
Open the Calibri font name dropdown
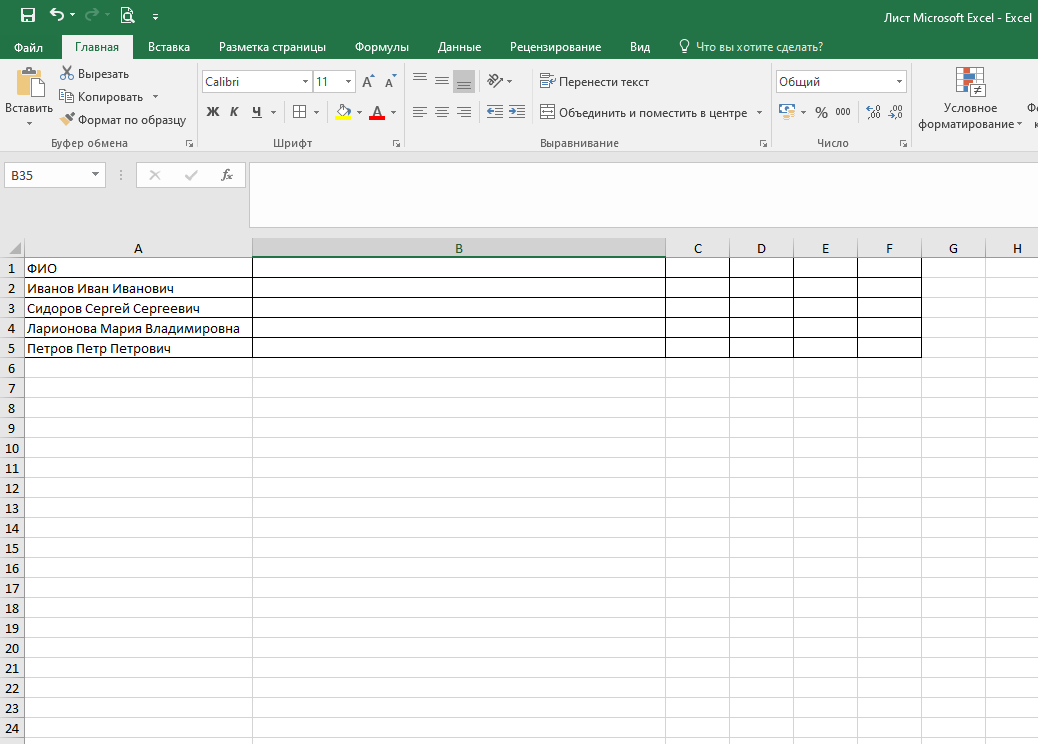click(305, 81)
